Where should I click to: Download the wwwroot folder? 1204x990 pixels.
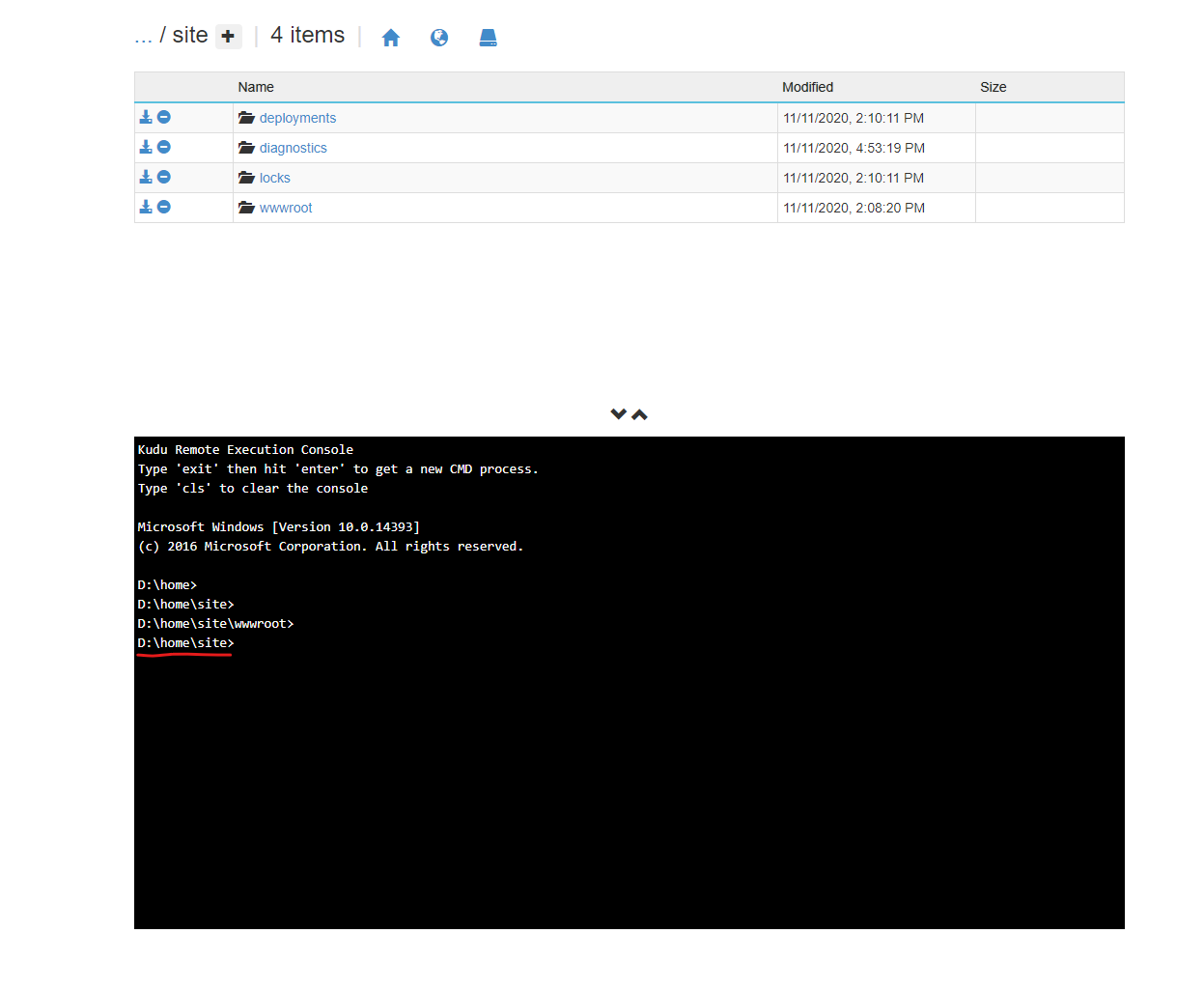(x=146, y=207)
